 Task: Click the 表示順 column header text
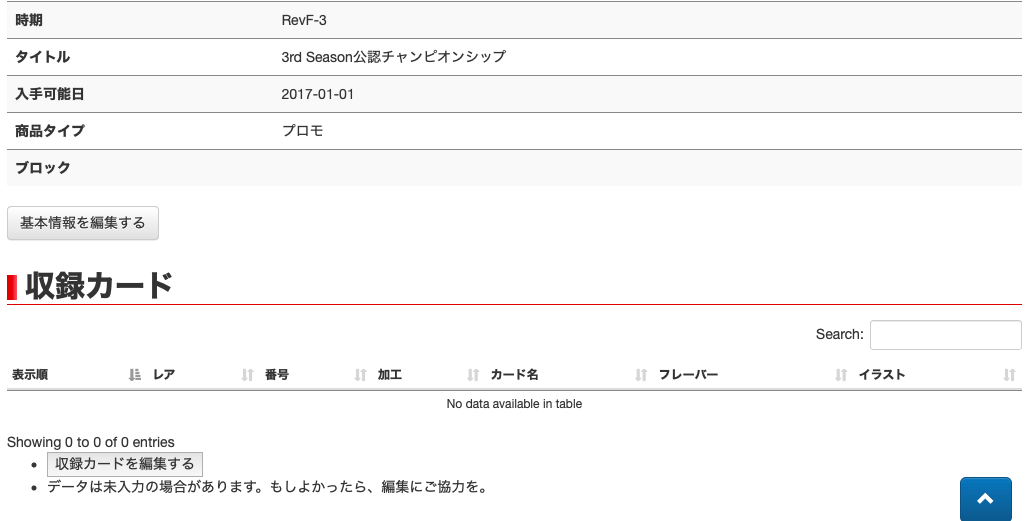(30, 375)
